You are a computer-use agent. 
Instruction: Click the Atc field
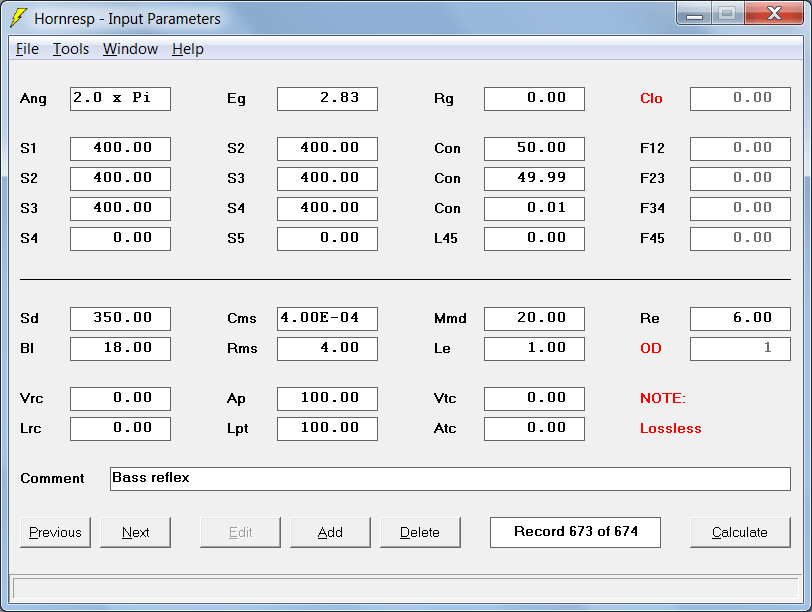(534, 429)
